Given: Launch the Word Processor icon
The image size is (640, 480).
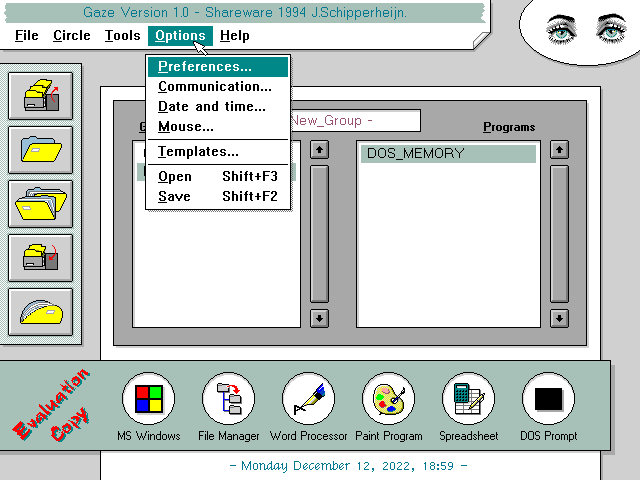Looking at the screenshot, I should 309,399.
